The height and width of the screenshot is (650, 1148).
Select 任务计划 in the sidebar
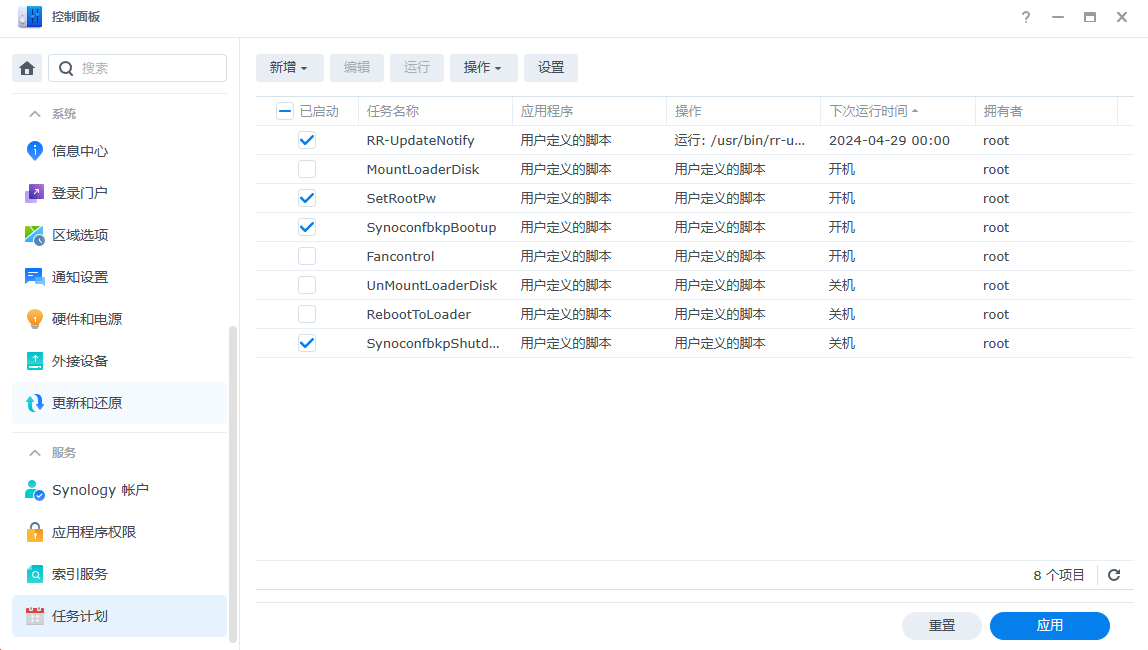tap(80, 616)
